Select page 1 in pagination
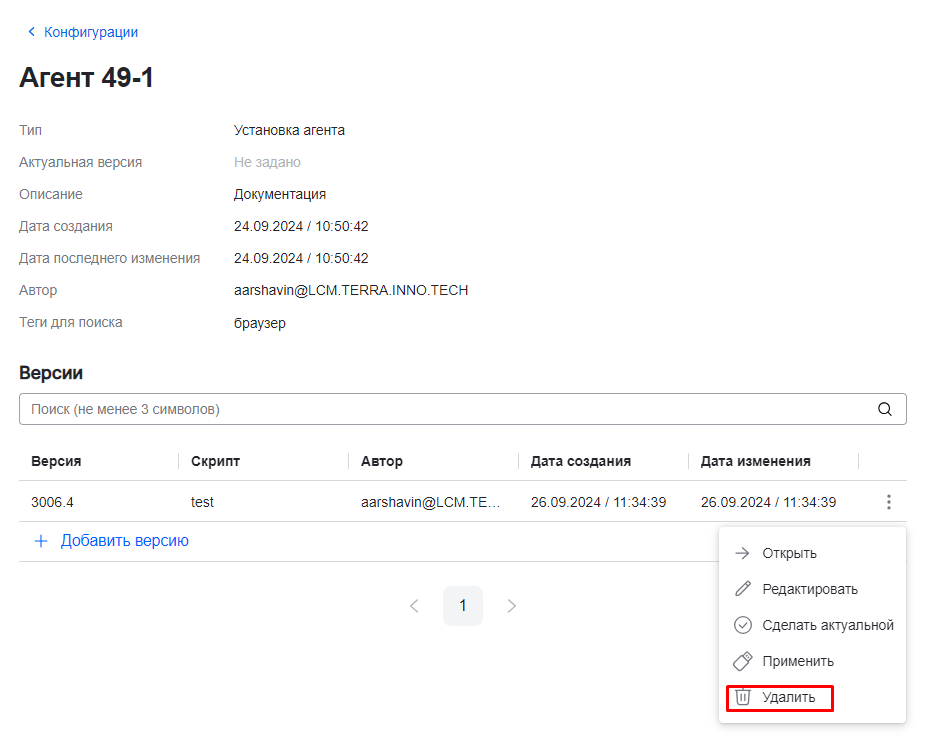 (x=463, y=606)
